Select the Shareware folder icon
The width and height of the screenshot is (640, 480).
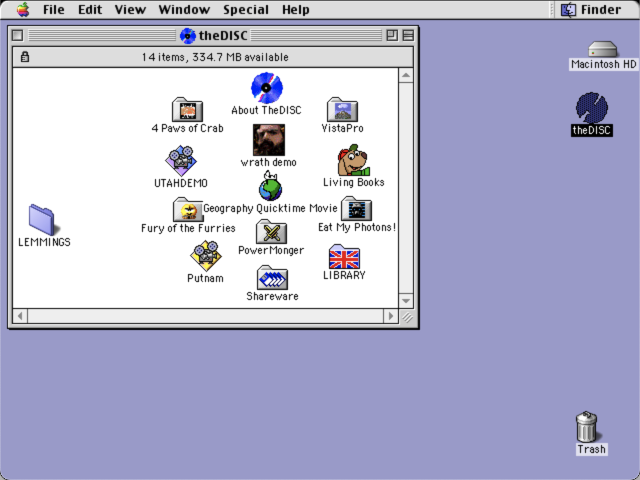[272, 278]
